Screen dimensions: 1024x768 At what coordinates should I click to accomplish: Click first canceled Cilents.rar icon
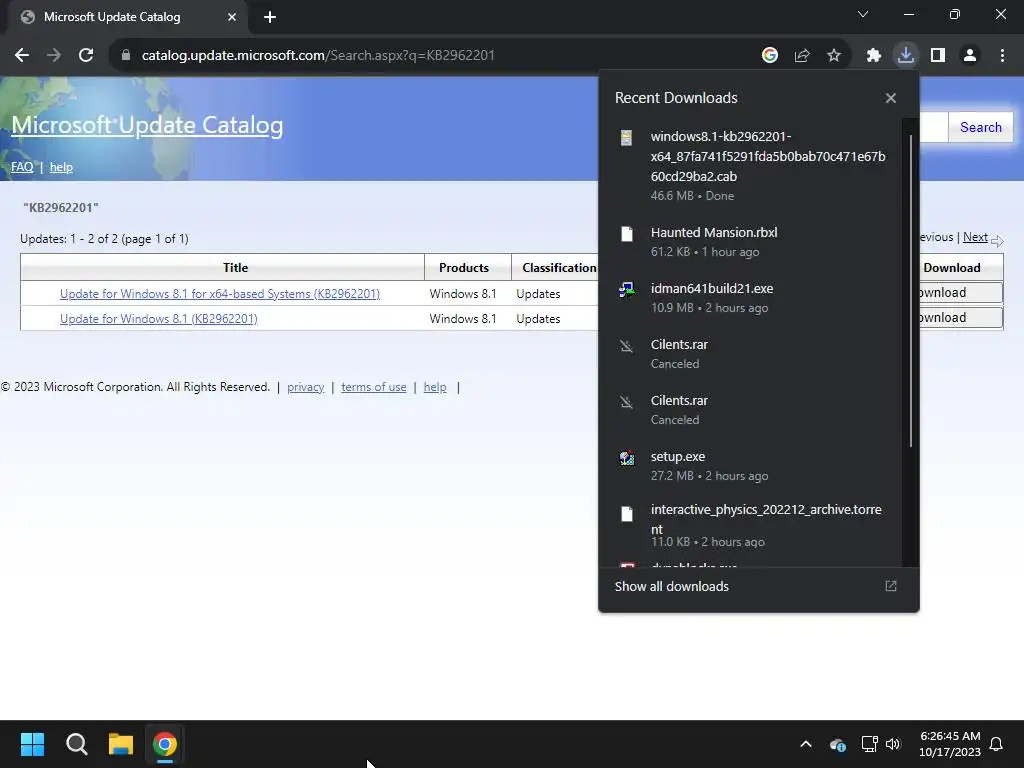point(626,345)
